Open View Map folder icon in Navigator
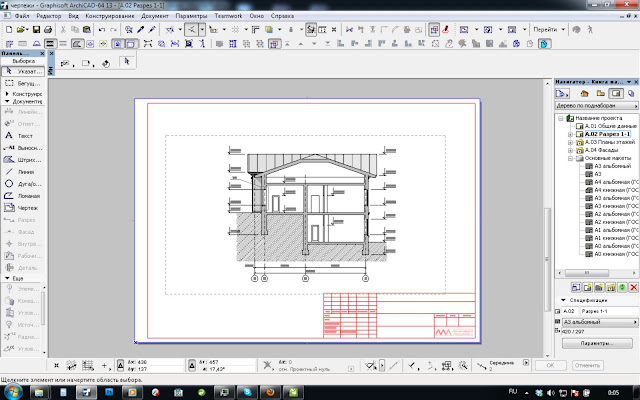Viewport: 640px width, 400px height. pos(600,93)
